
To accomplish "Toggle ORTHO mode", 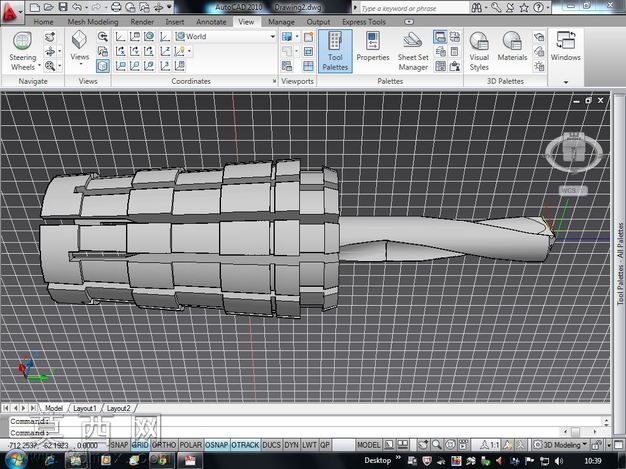I will 164,445.
